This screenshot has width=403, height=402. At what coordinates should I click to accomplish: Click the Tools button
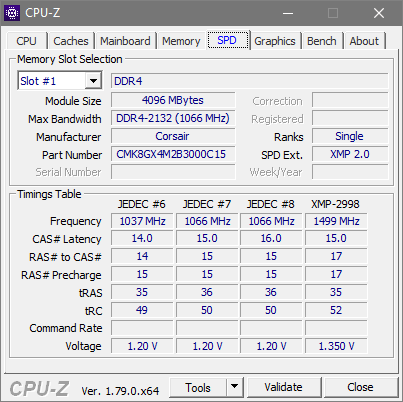(198, 387)
